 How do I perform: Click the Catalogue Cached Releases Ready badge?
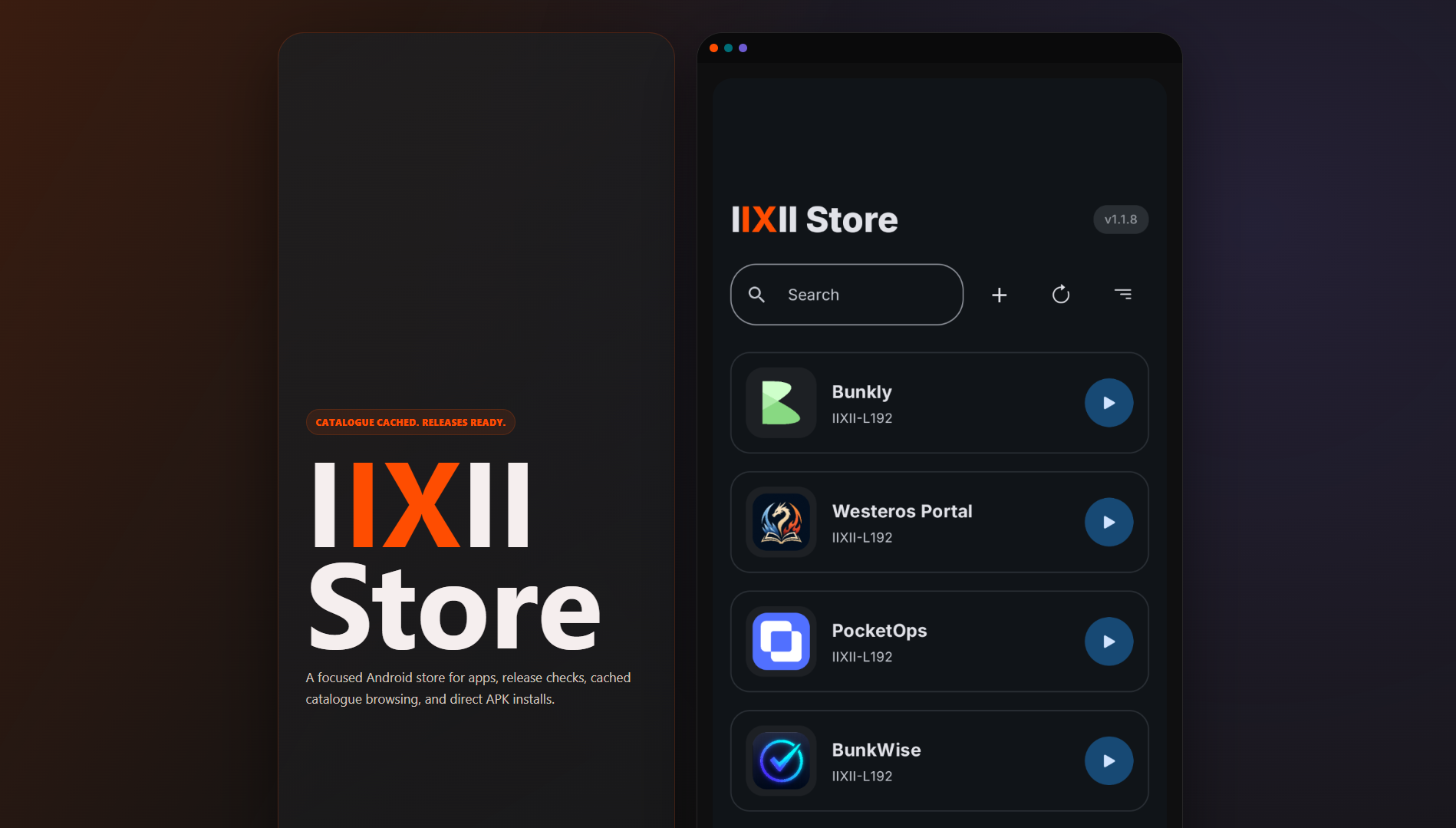pos(410,422)
